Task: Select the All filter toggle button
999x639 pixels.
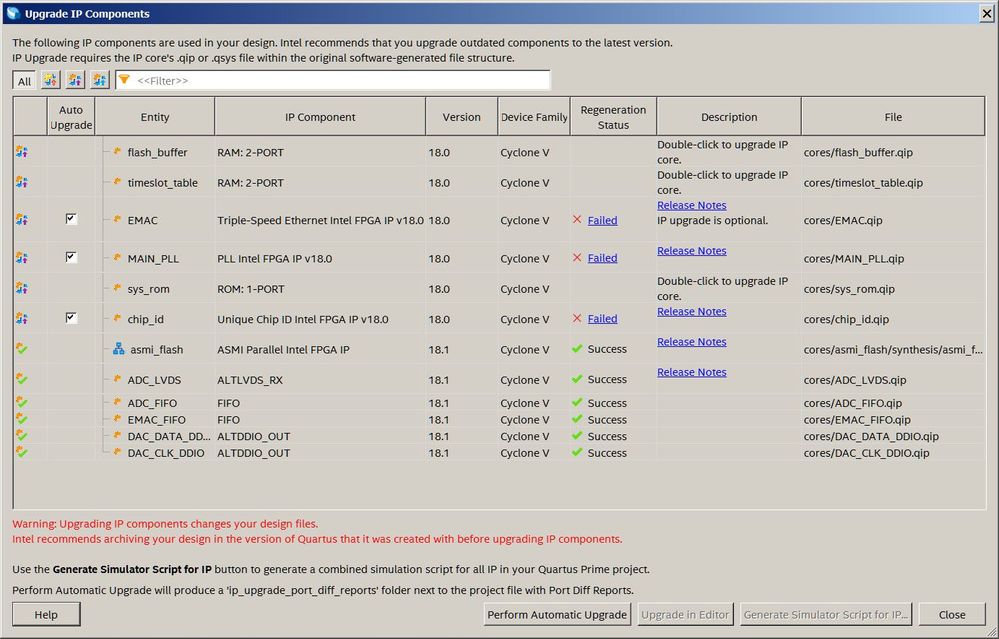Action: pyautogui.click(x=24, y=81)
